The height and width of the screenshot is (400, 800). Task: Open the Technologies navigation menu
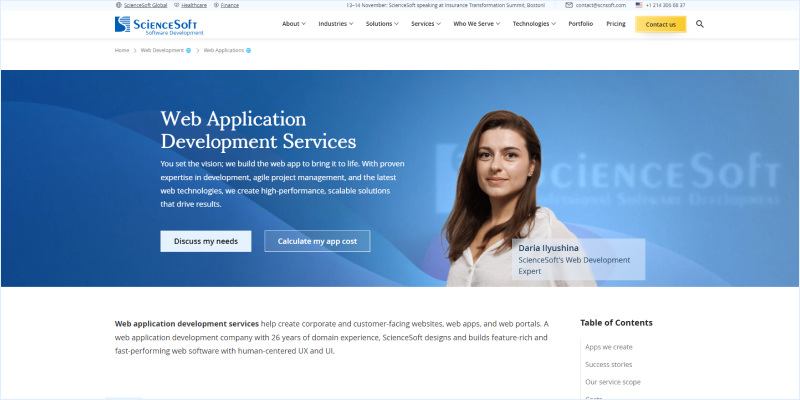click(x=534, y=24)
